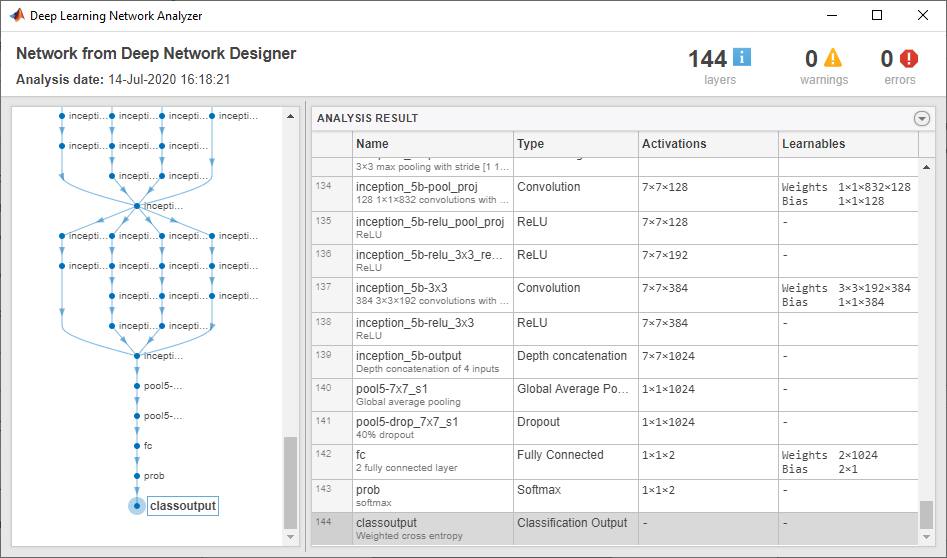Minimize the Network Analyzer window
Image resolution: width=947 pixels, height=558 pixels.
click(x=831, y=15)
